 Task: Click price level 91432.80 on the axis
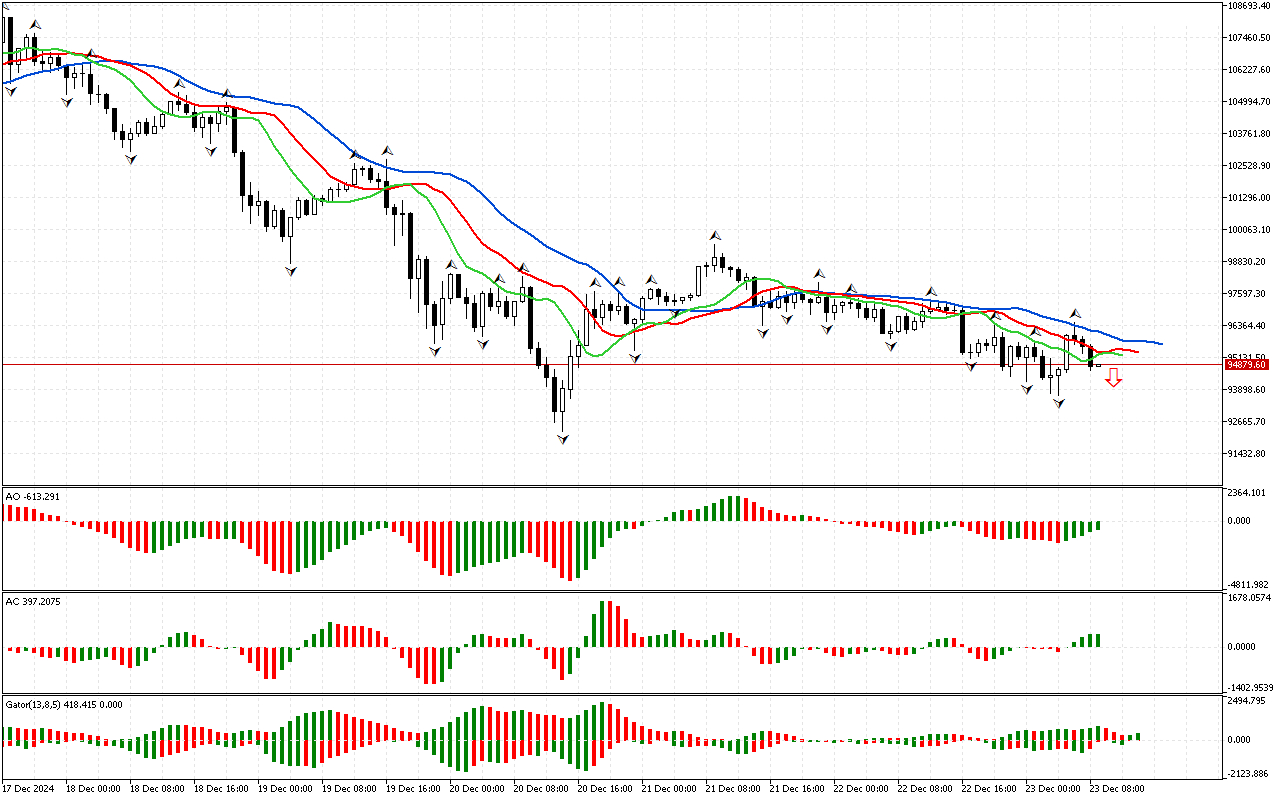click(x=1248, y=454)
